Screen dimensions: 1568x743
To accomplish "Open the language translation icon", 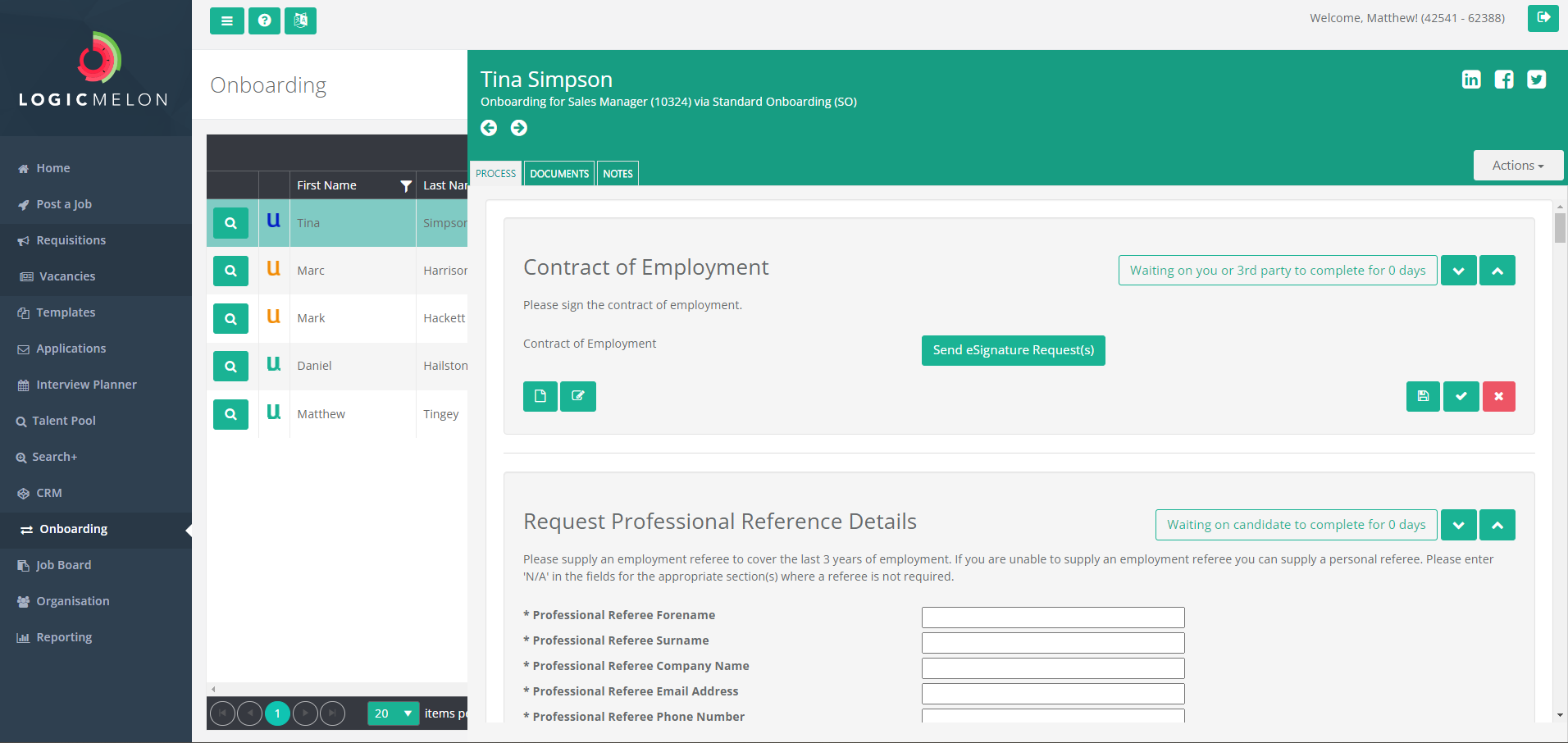I will point(300,21).
